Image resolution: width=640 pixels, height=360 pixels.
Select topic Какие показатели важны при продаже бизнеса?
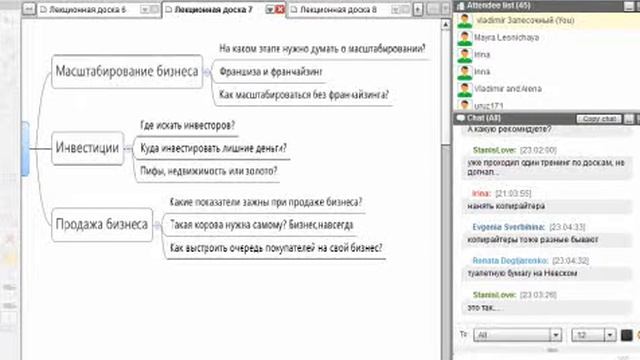click(x=266, y=202)
